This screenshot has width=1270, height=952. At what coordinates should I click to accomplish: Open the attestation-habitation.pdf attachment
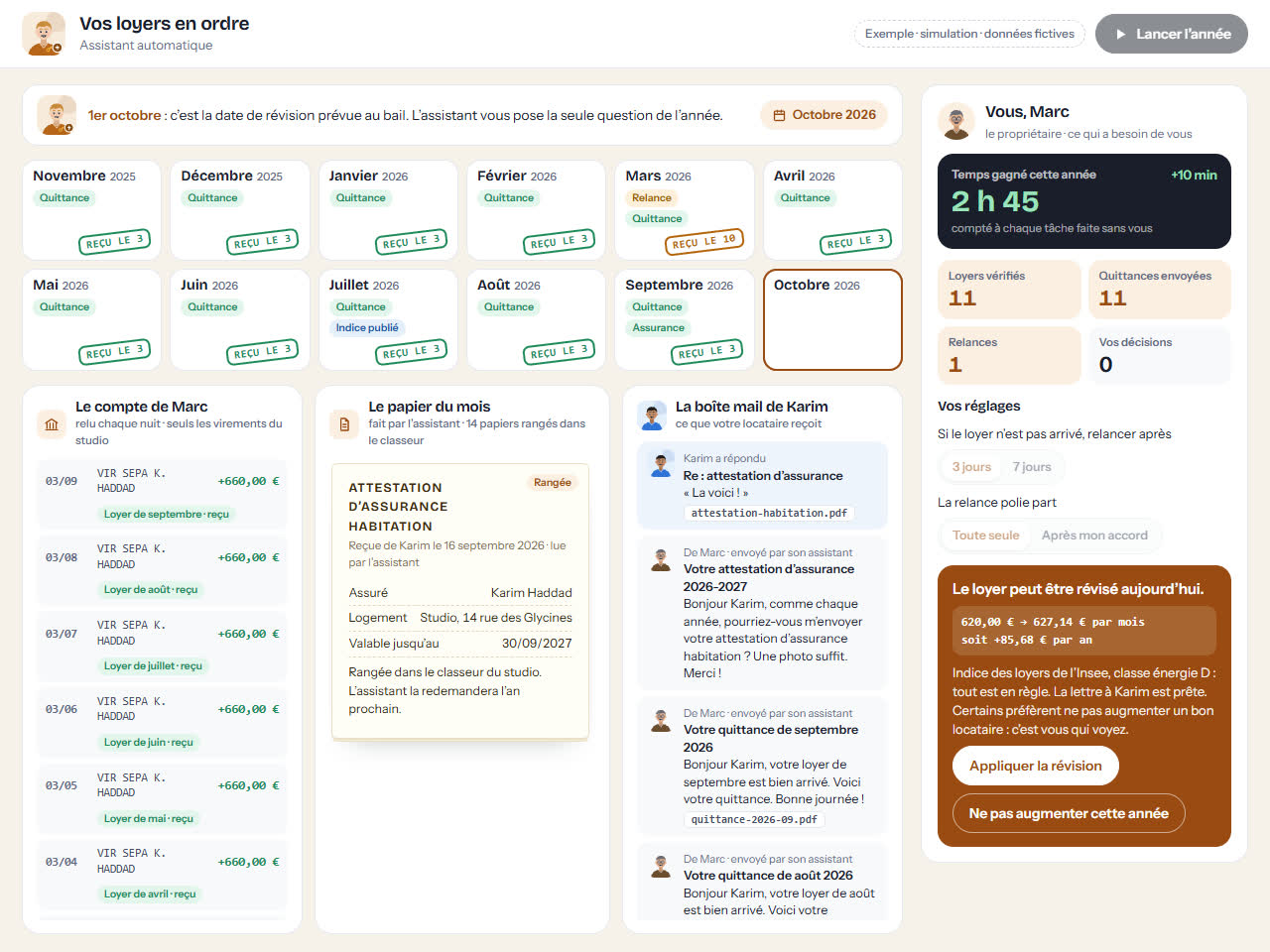[x=769, y=513]
